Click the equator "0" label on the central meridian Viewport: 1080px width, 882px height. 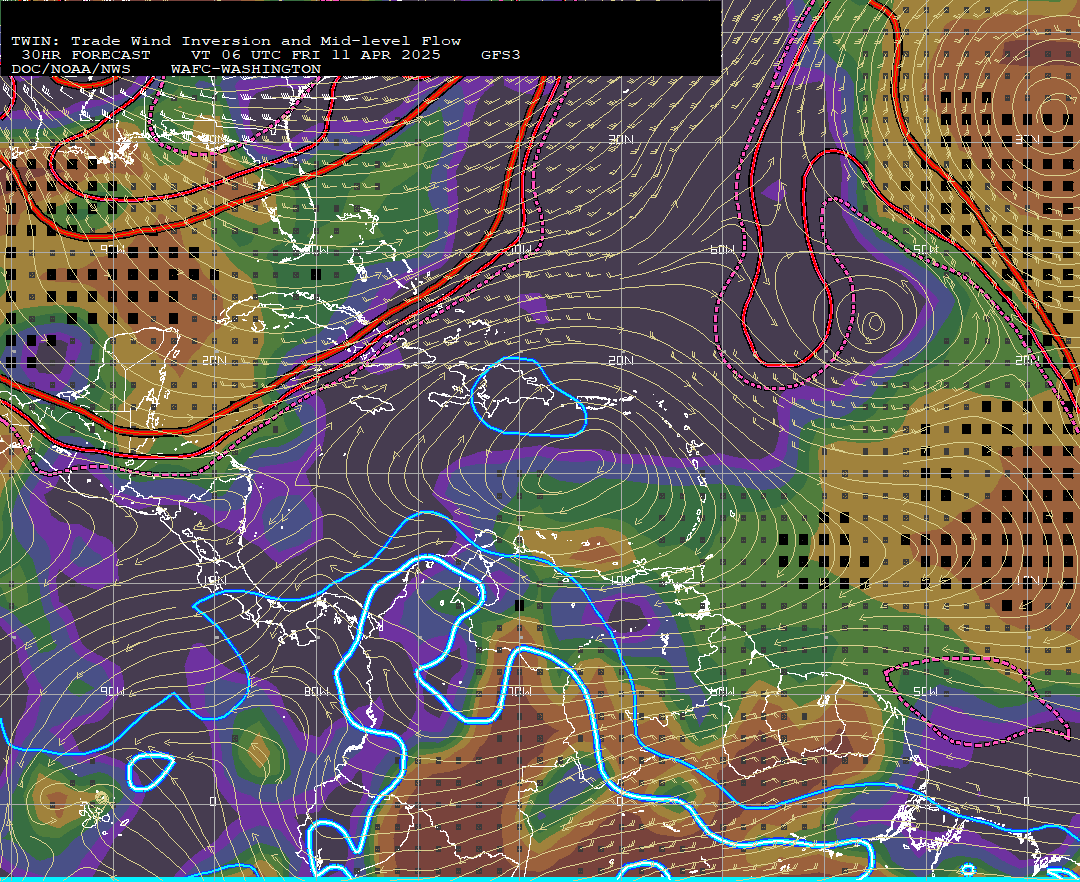[620, 801]
